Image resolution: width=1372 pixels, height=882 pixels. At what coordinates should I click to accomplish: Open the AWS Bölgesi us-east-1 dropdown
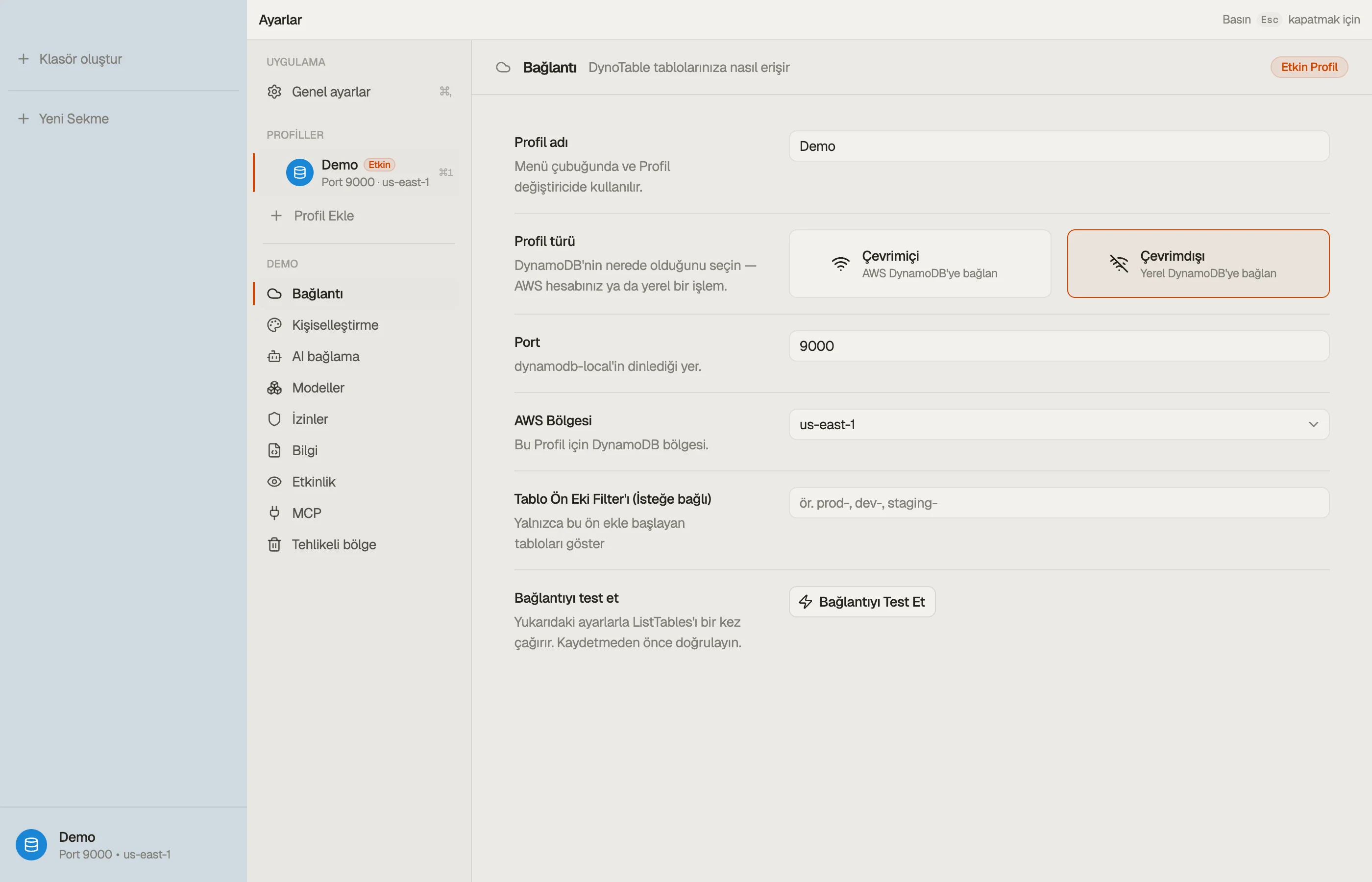click(x=1059, y=424)
